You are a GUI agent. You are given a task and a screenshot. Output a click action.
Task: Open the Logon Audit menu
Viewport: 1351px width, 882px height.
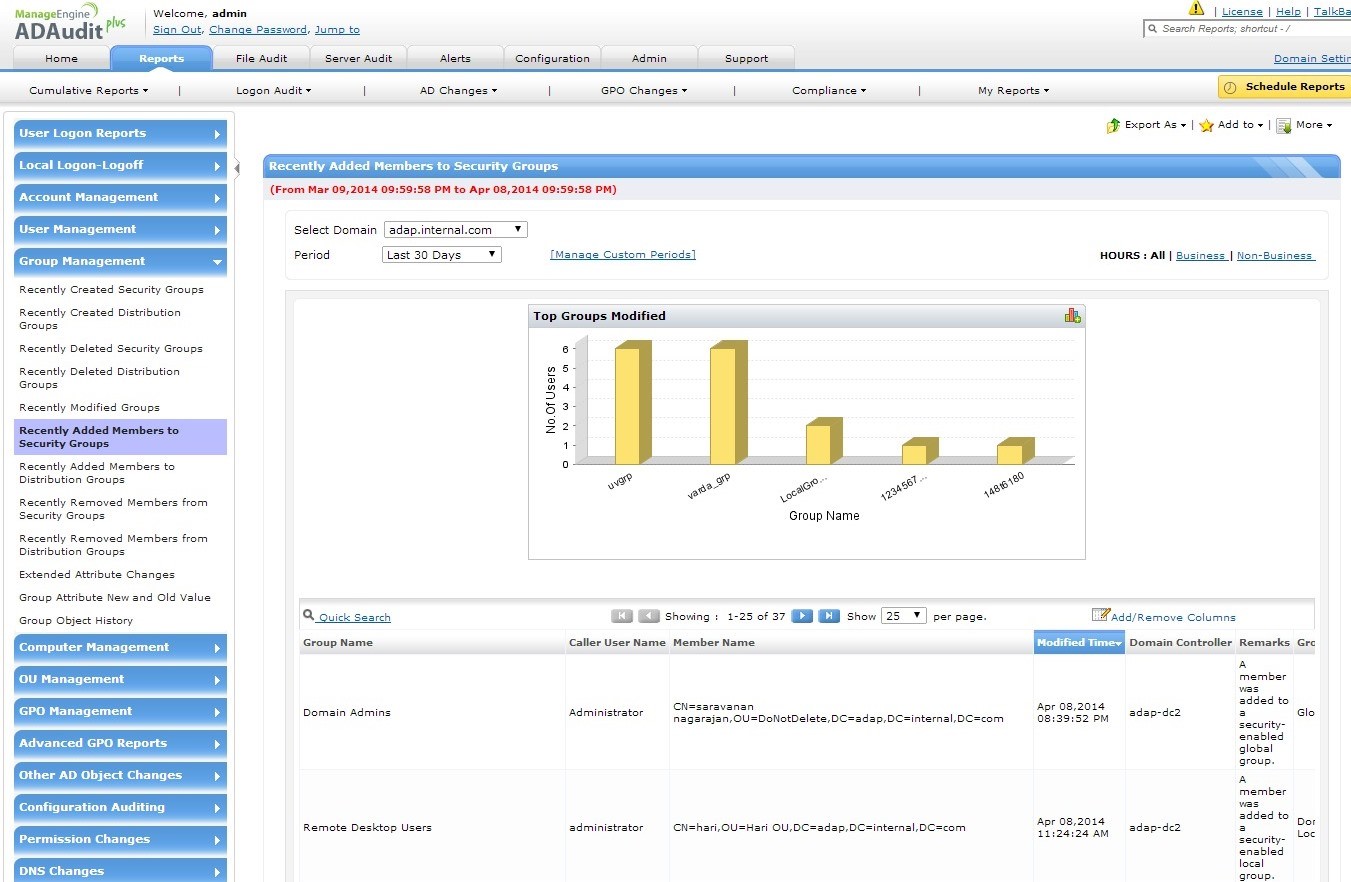273,91
